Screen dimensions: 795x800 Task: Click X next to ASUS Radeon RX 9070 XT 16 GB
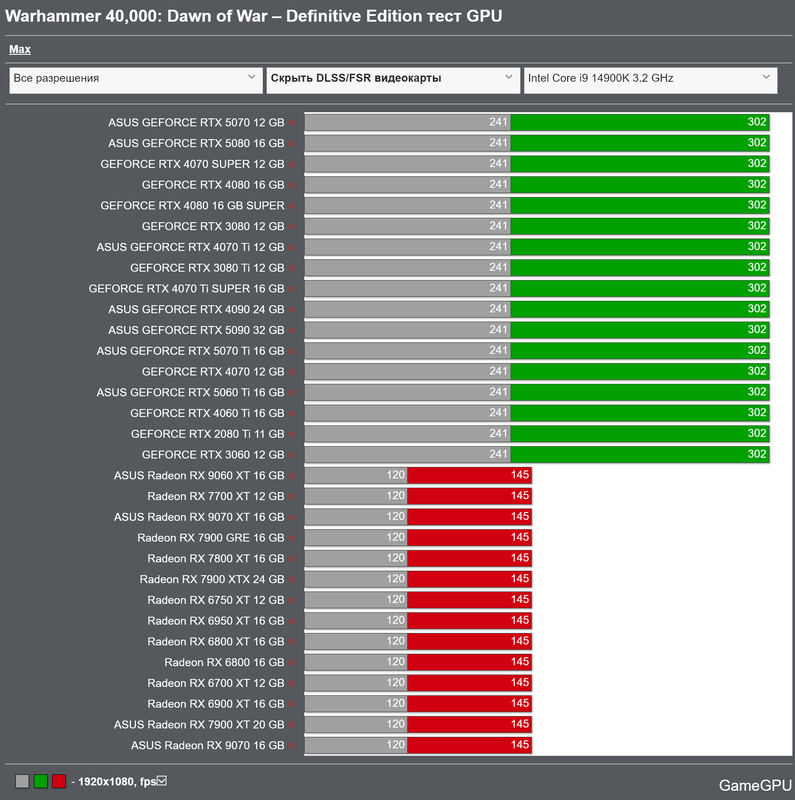[291, 517]
